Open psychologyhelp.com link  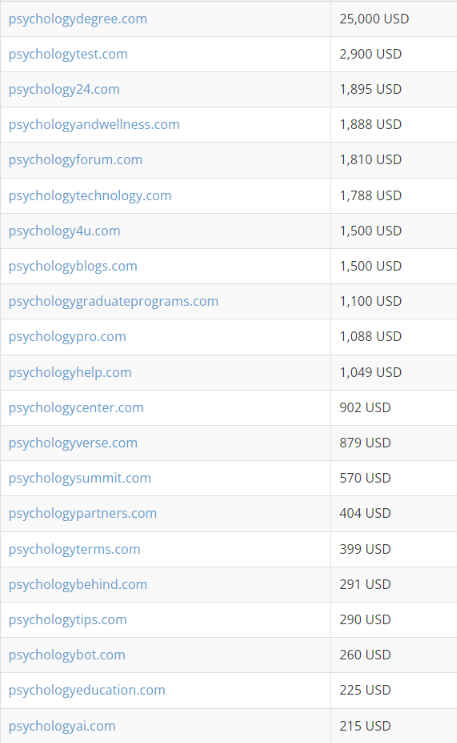pos(70,373)
